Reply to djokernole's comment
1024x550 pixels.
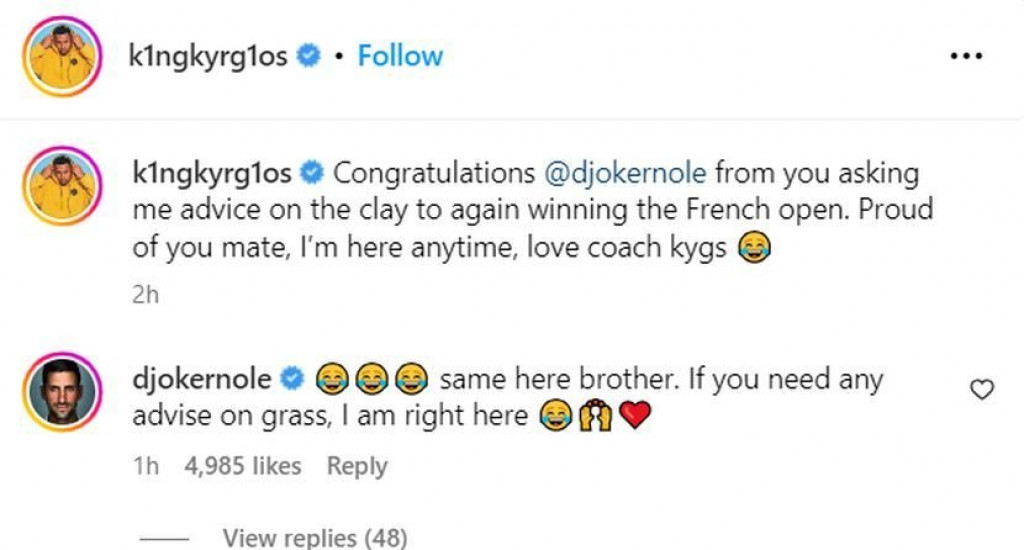(357, 466)
